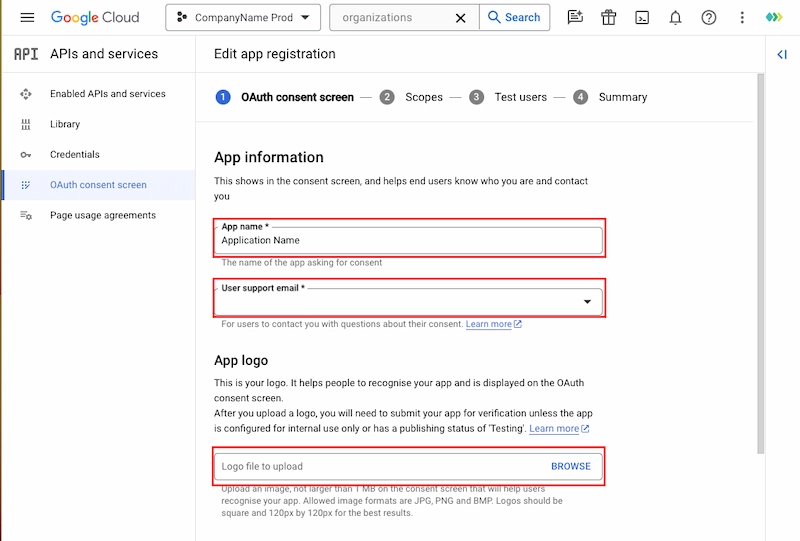
Task: Click into the App name field
Action: (x=408, y=241)
